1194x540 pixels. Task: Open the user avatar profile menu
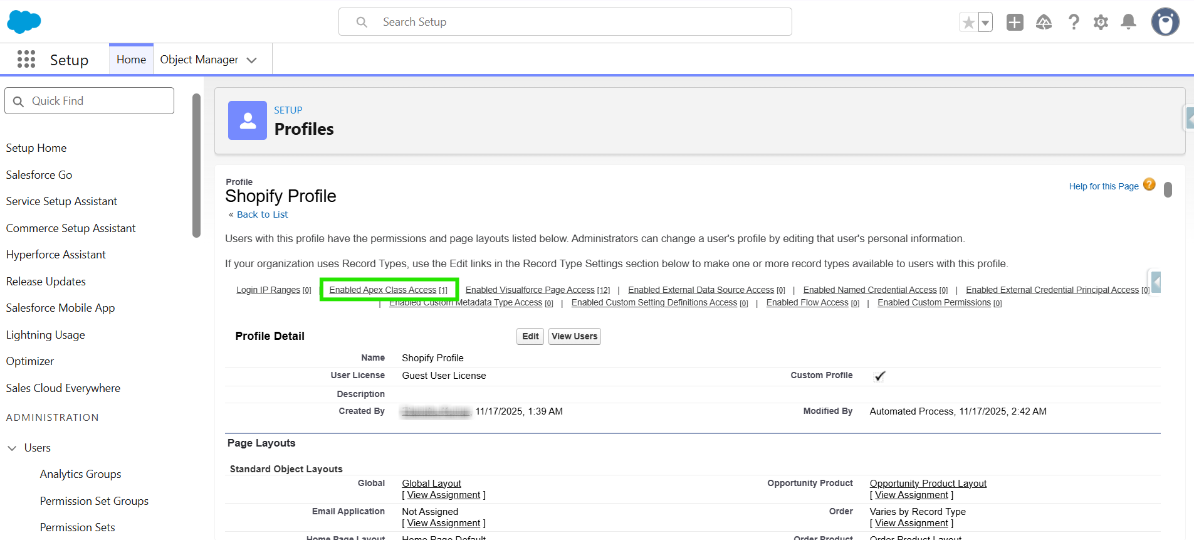pyautogui.click(x=1164, y=22)
